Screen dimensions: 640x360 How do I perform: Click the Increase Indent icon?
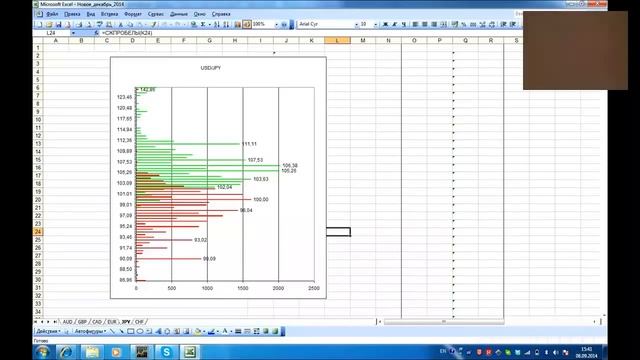pos(513,24)
